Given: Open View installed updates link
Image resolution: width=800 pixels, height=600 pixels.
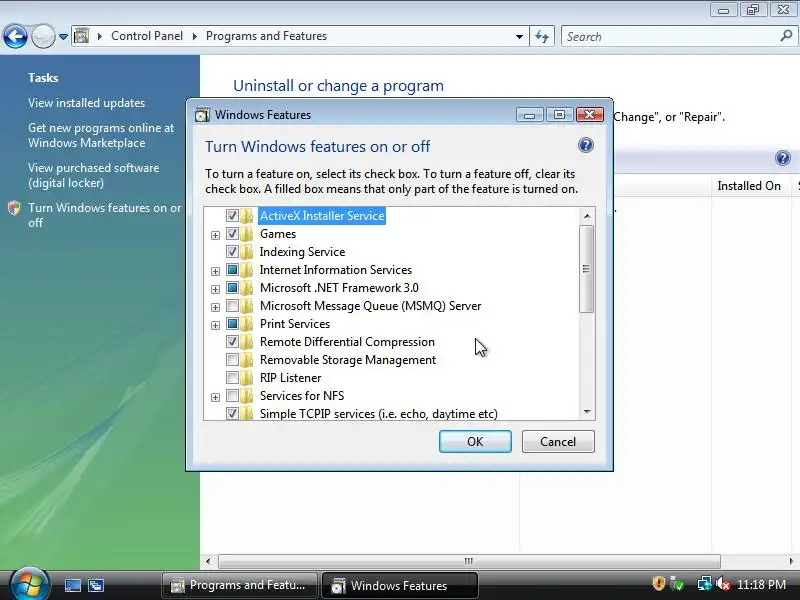Looking at the screenshot, I should click(86, 103).
